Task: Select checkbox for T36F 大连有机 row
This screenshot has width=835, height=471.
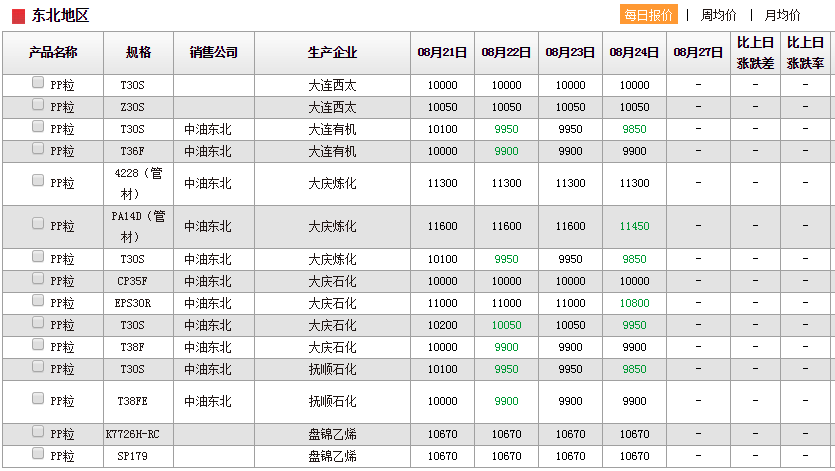Action: click(38, 148)
